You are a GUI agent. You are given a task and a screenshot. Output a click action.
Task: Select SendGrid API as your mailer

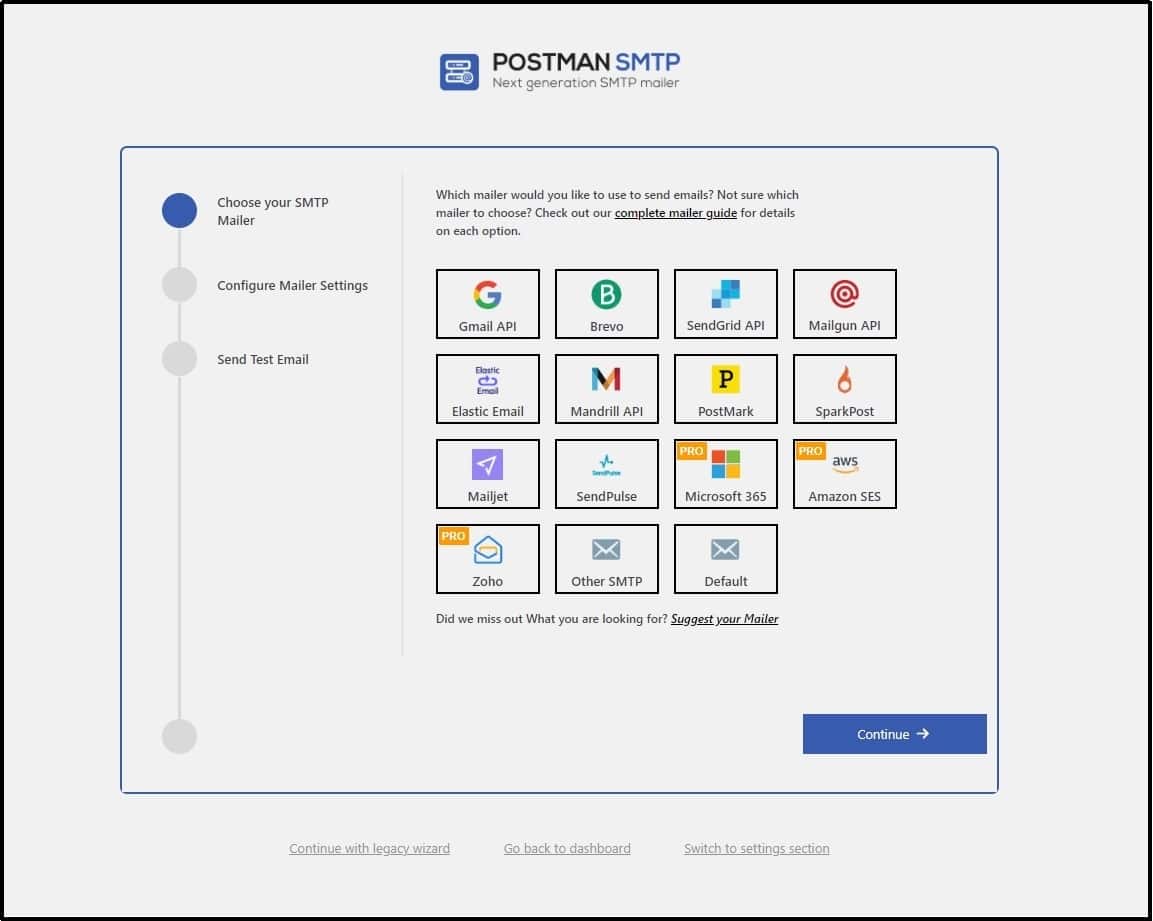click(725, 303)
